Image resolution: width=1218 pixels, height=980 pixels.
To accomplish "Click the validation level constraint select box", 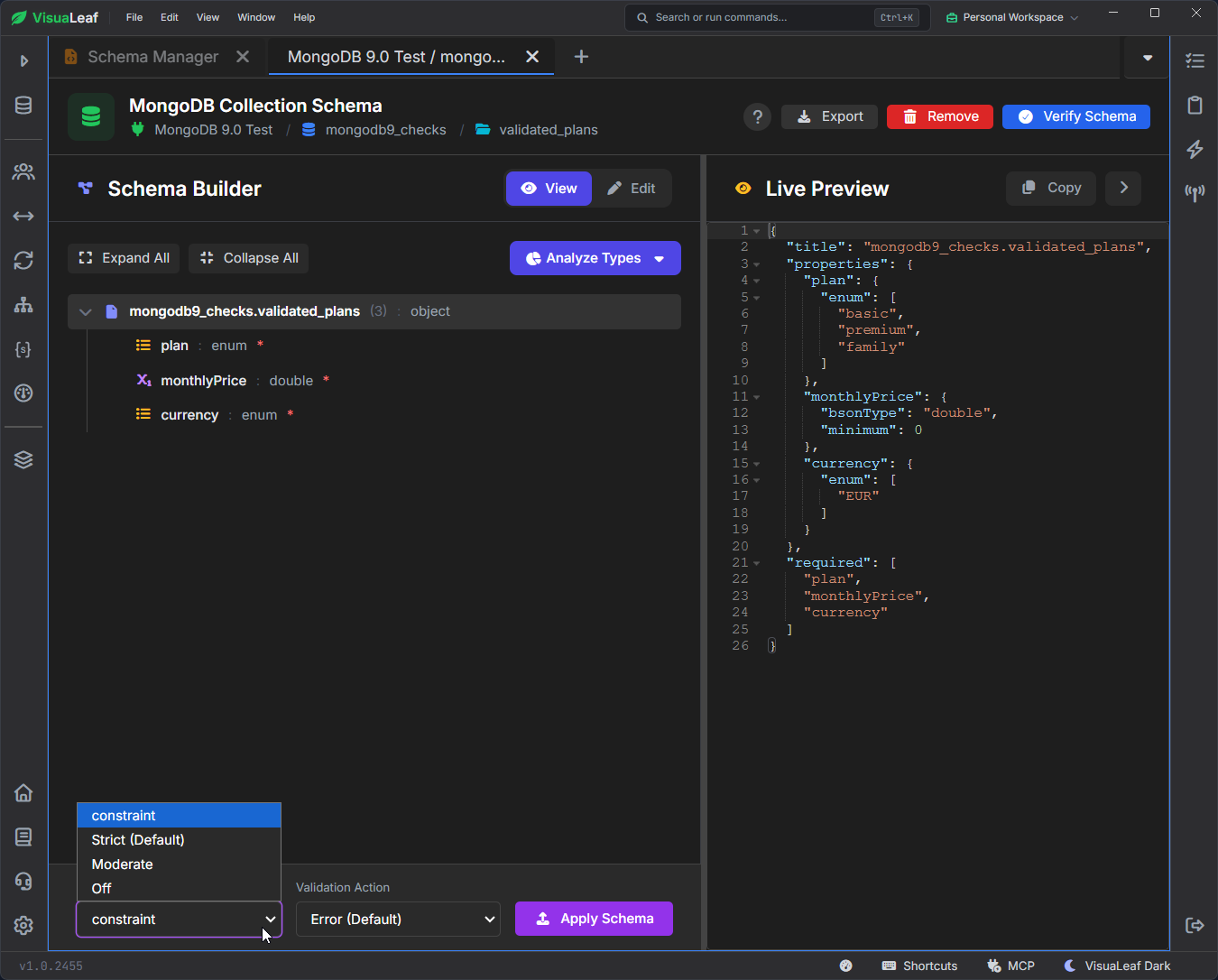I will tap(180, 919).
